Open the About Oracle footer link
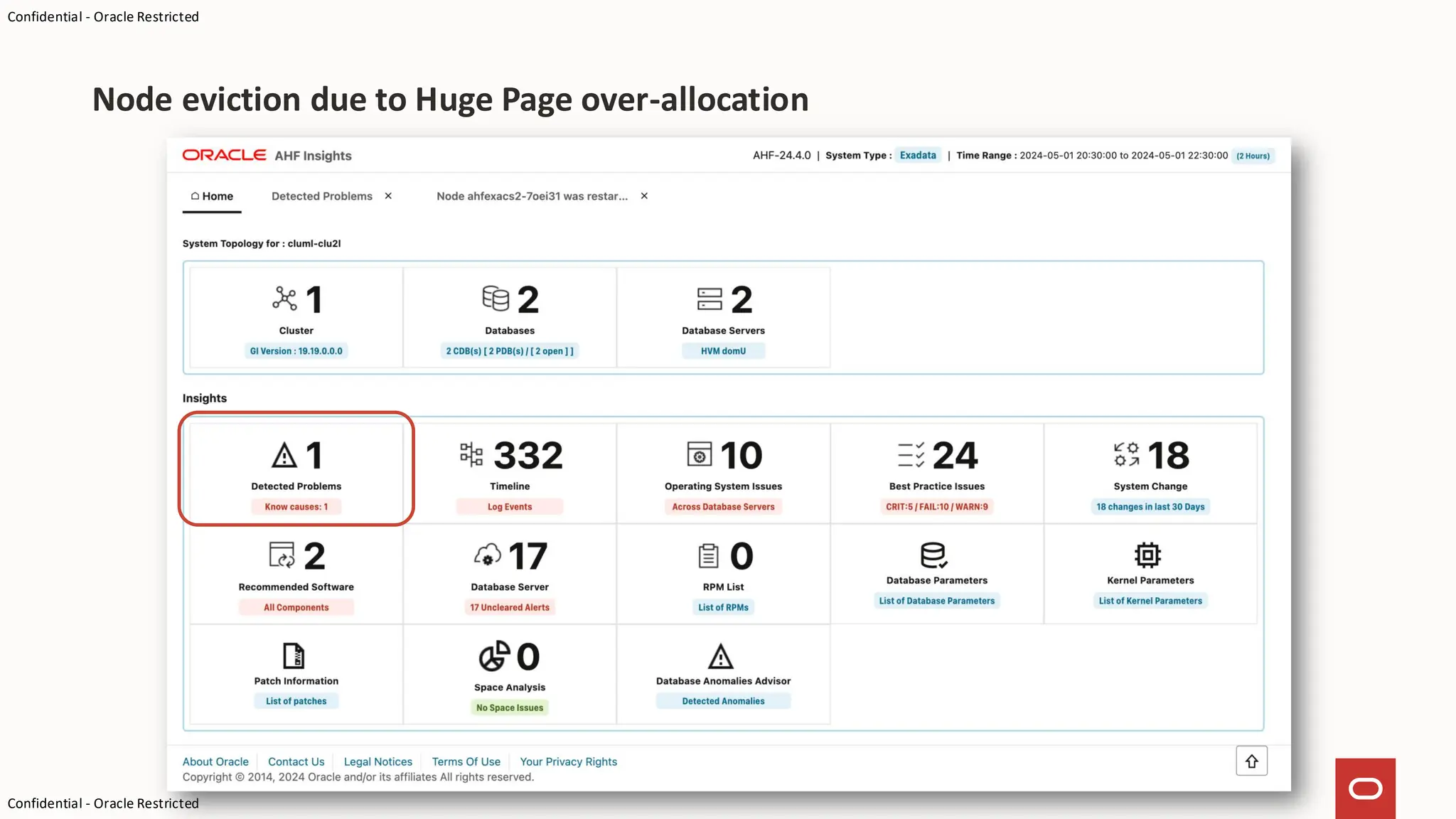The height and width of the screenshot is (819, 1456). click(215, 761)
